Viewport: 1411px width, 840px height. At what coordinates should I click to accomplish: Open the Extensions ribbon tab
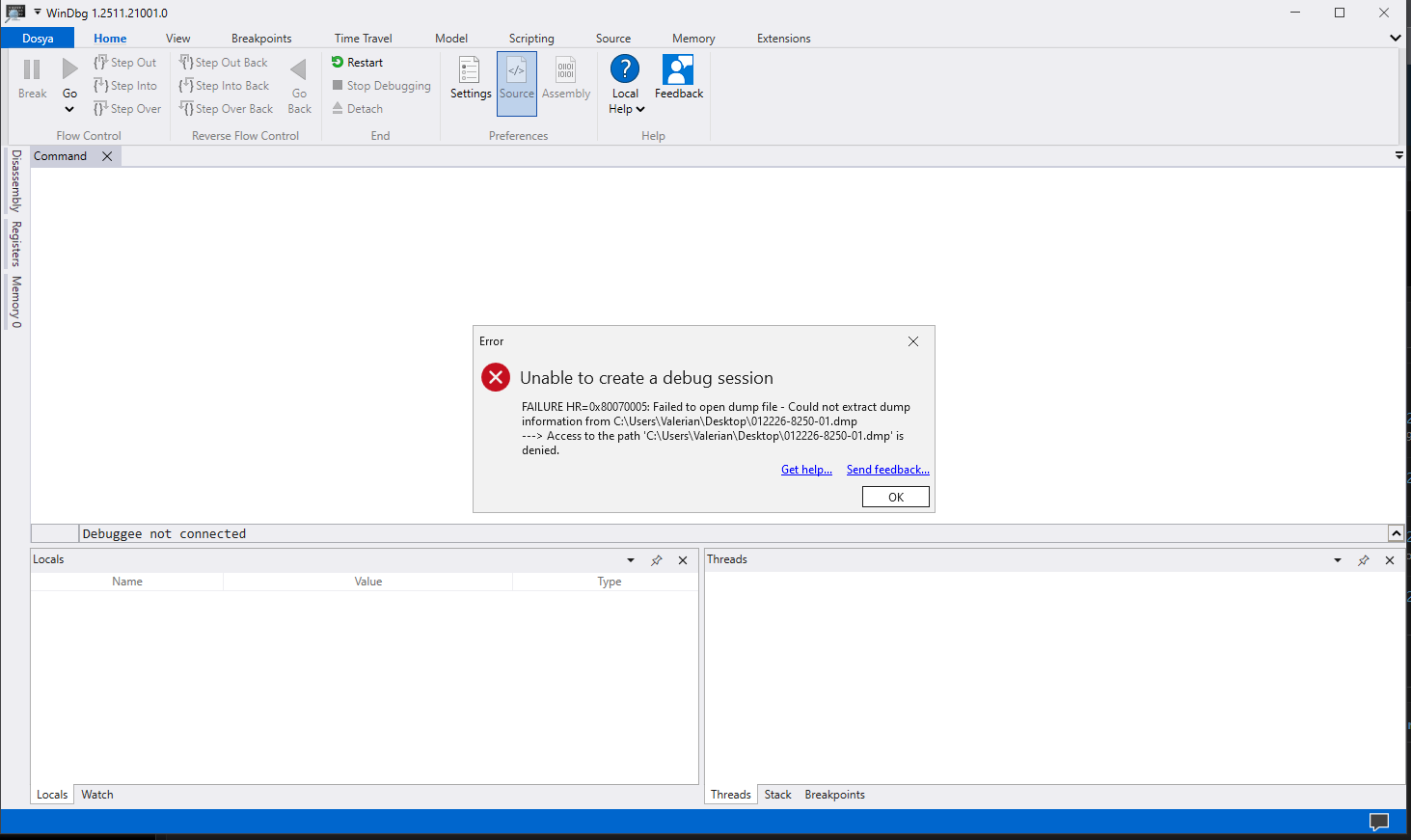784,39
